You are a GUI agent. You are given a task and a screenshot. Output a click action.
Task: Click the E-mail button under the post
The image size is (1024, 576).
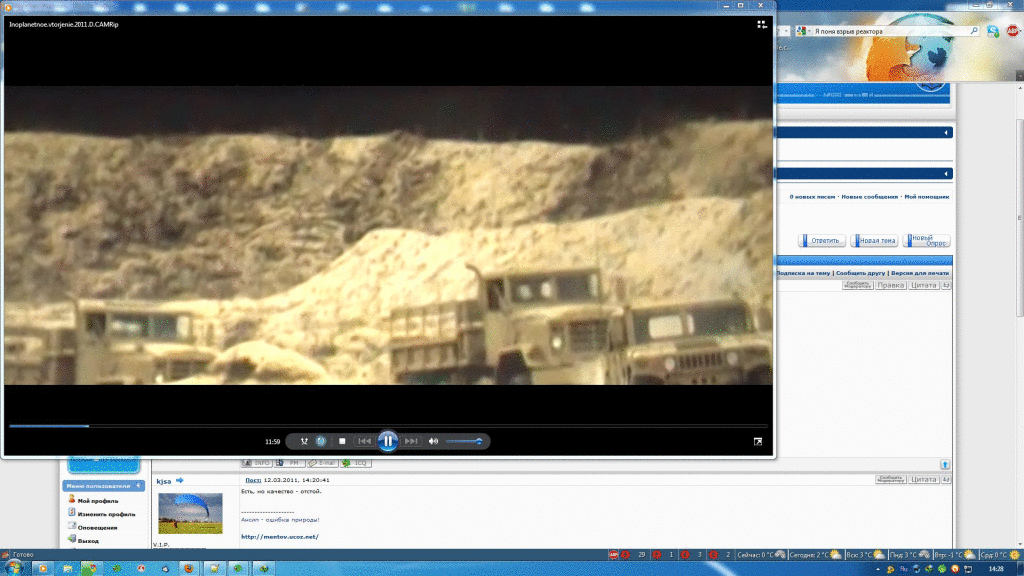tap(322, 463)
